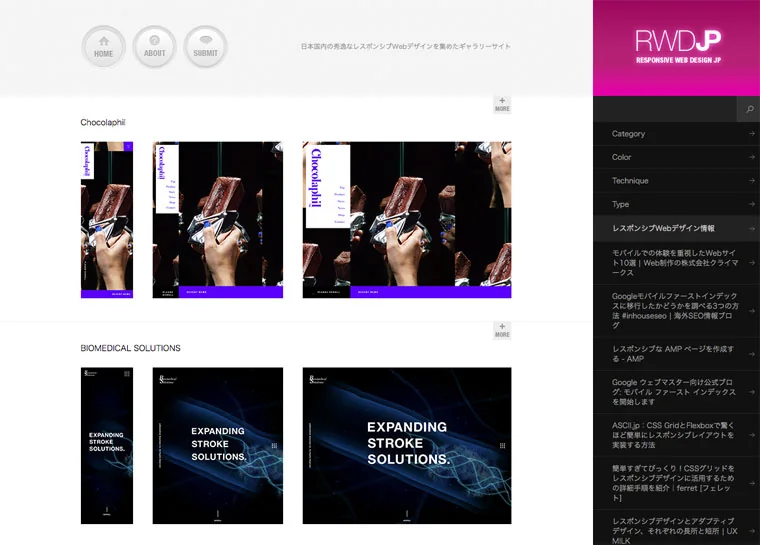The width and height of the screenshot is (760, 545).
Task: Expand the Category menu
Action: [x=677, y=134]
